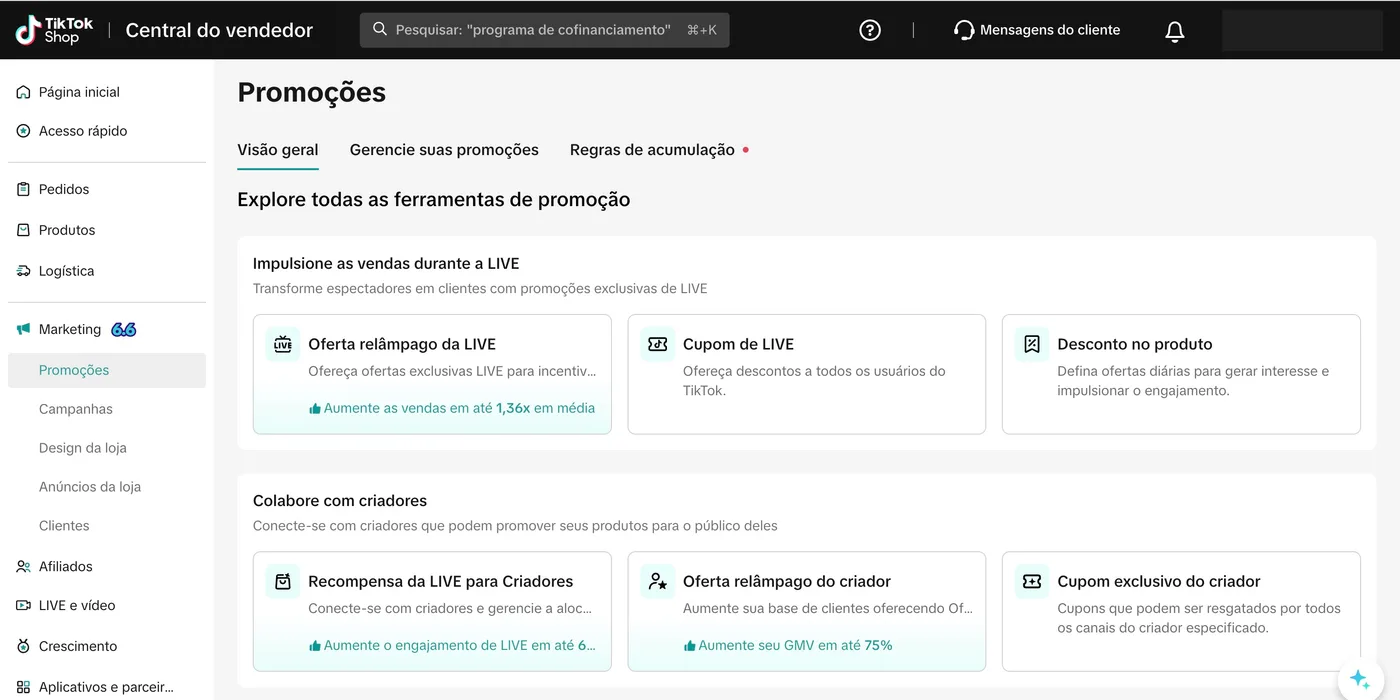Open Cupom exclusivo do criador title
Viewport: 1400px width, 700px height.
click(x=1159, y=581)
